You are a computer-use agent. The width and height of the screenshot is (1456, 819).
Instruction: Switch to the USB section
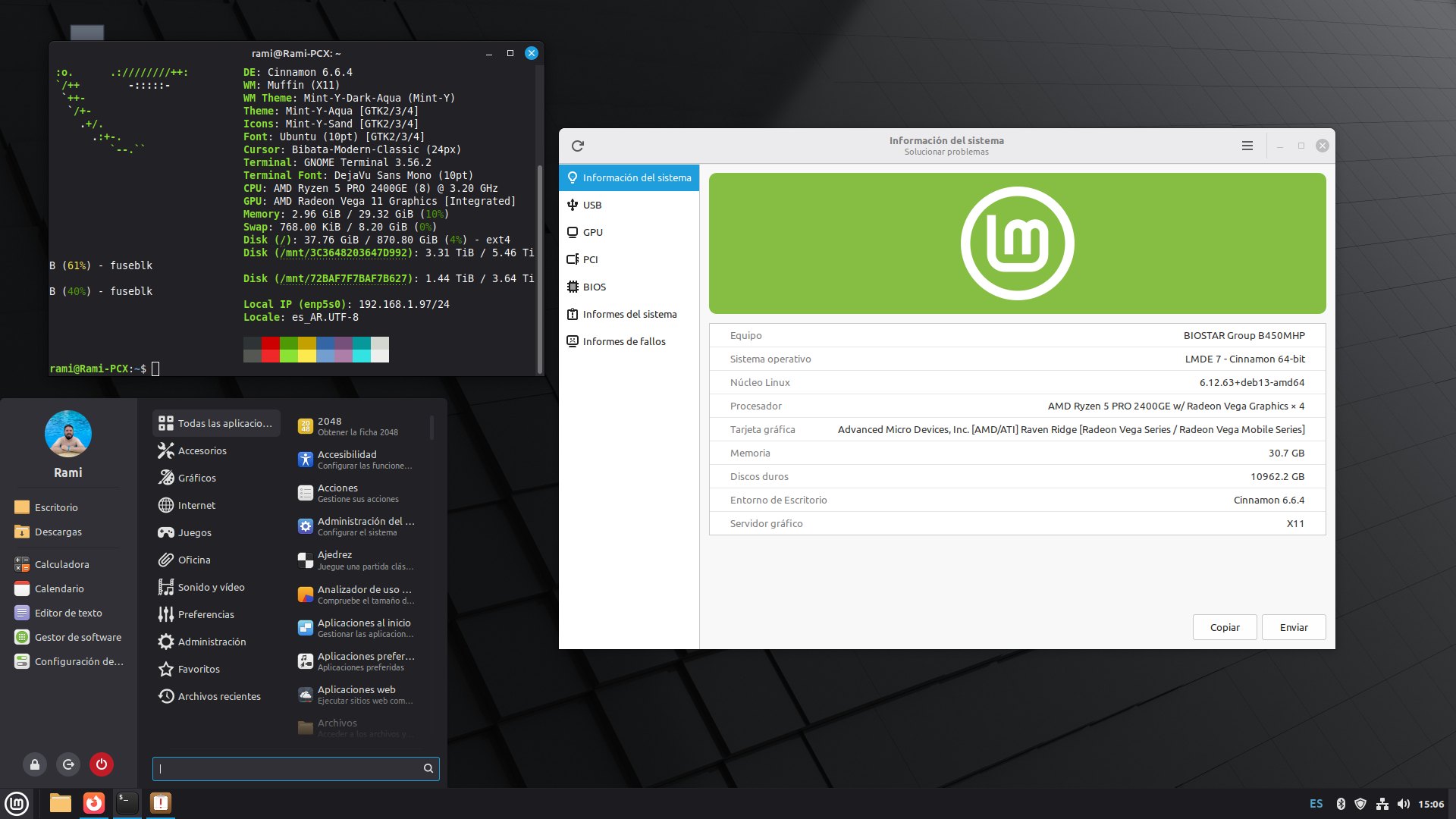coord(629,205)
